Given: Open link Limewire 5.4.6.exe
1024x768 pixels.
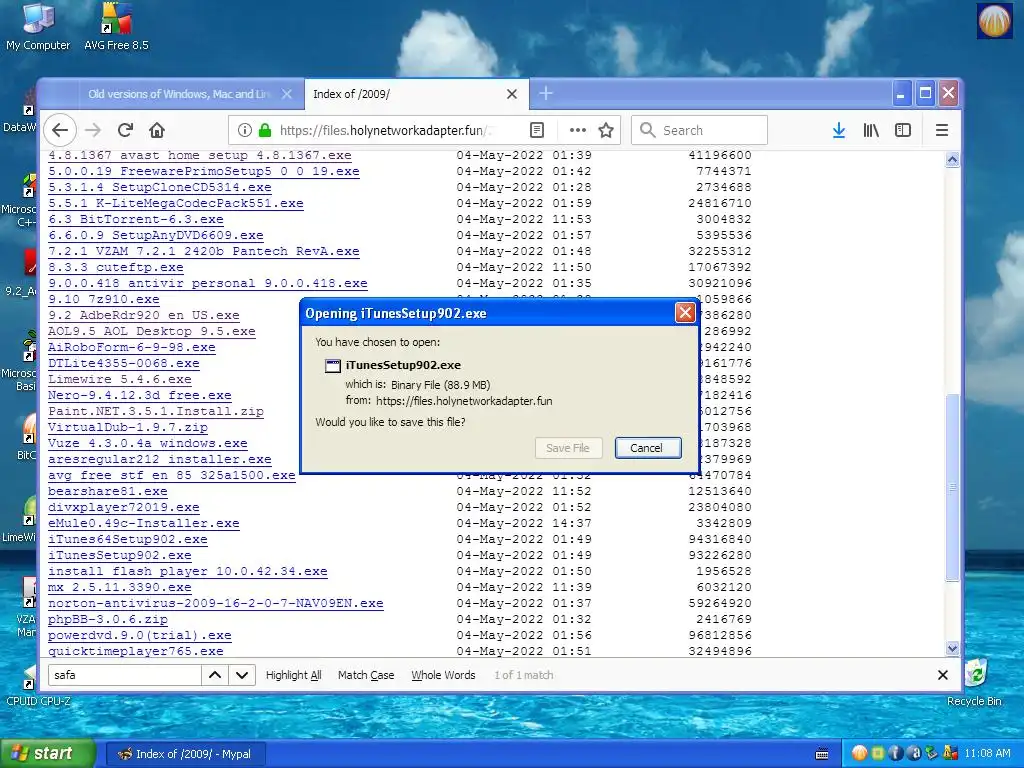Looking at the screenshot, I should pyautogui.click(x=120, y=379).
